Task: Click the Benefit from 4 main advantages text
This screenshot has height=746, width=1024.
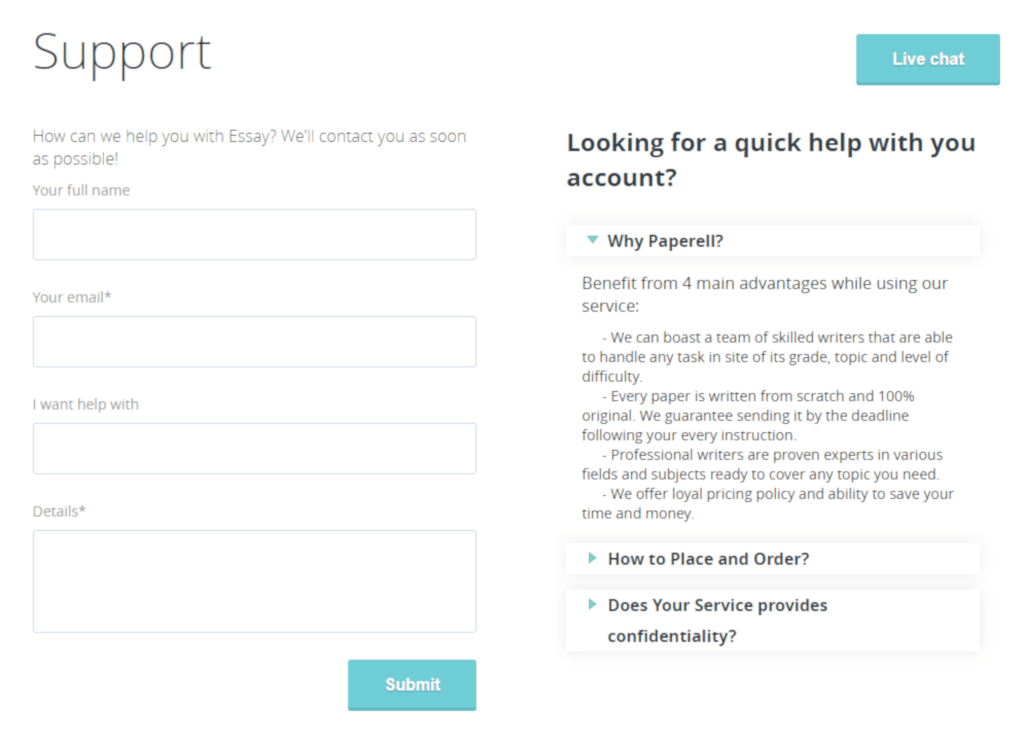Action: (765, 295)
